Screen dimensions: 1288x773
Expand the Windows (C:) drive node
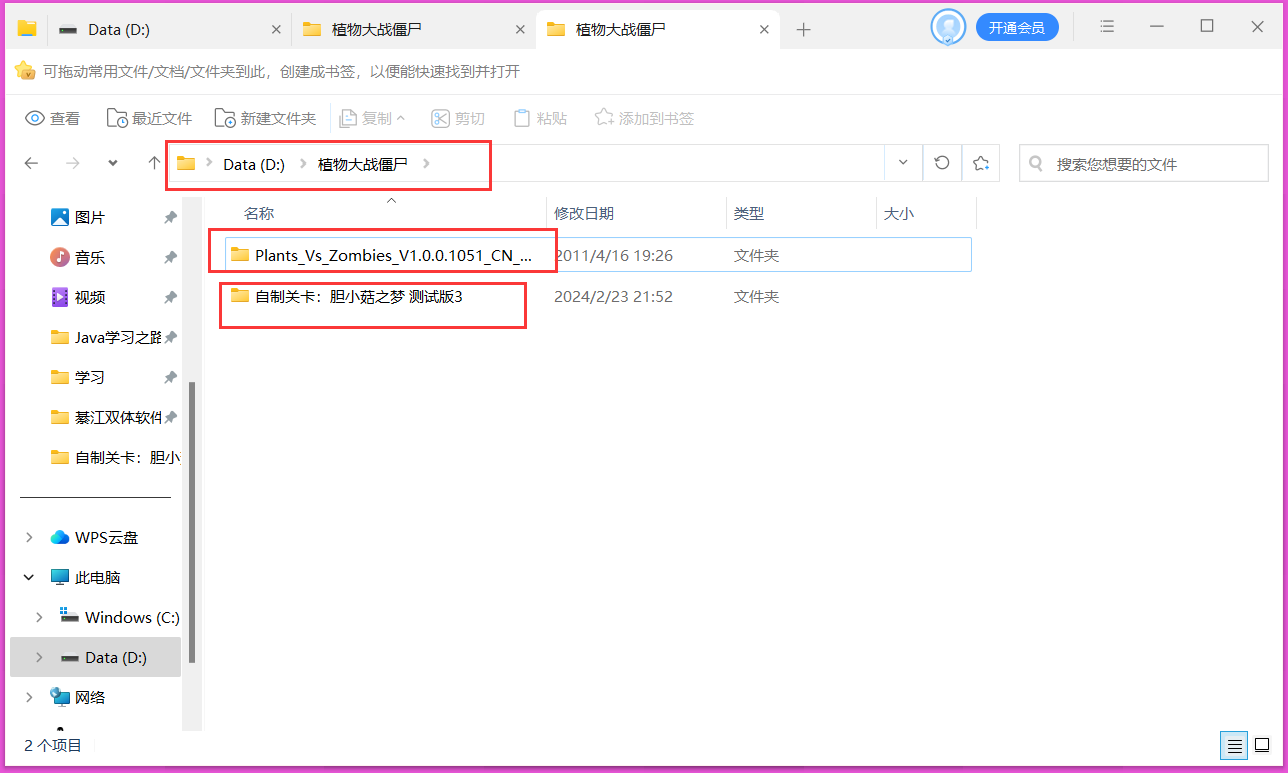[39, 617]
